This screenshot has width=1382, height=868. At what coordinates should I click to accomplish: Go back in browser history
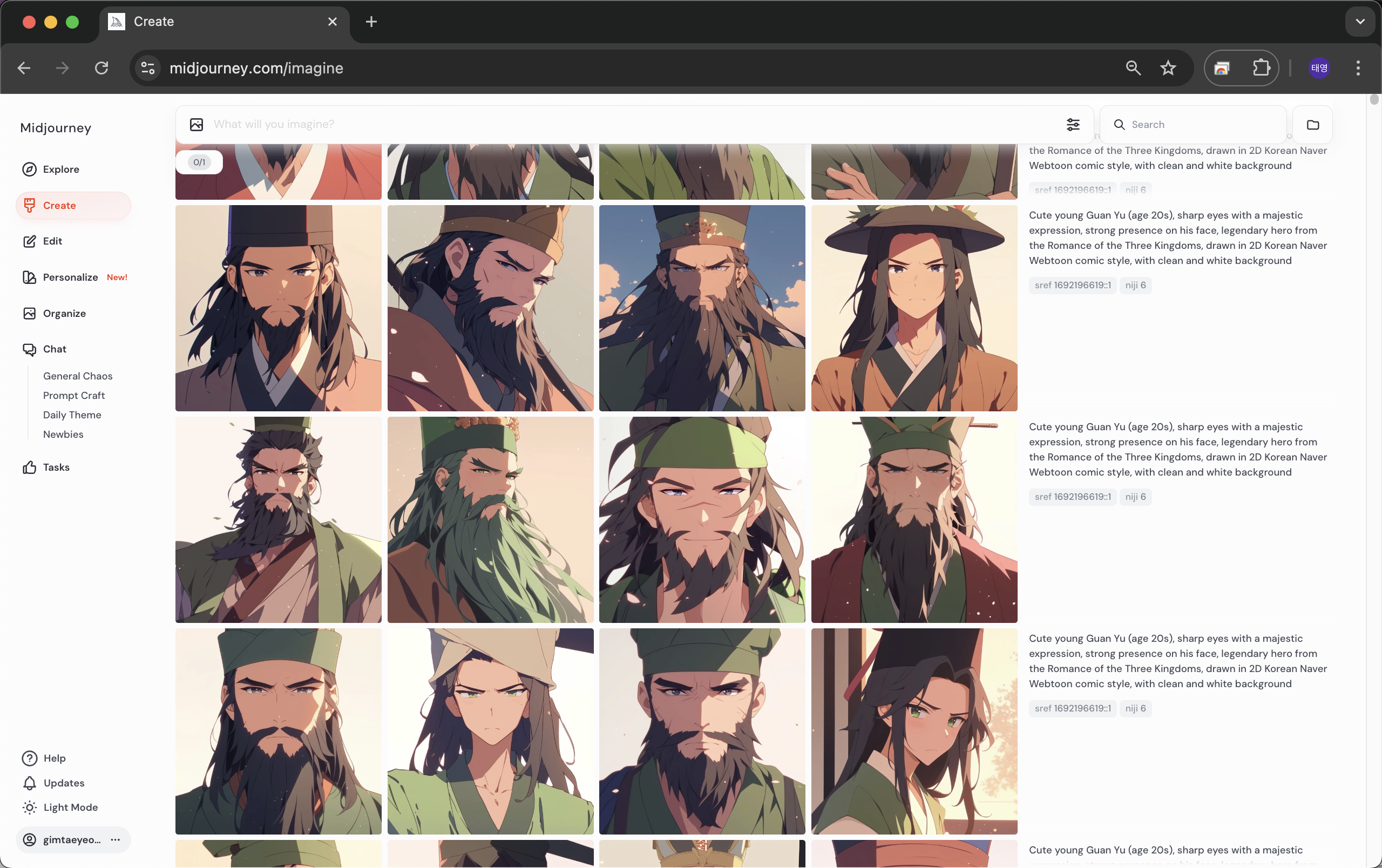click(24, 67)
